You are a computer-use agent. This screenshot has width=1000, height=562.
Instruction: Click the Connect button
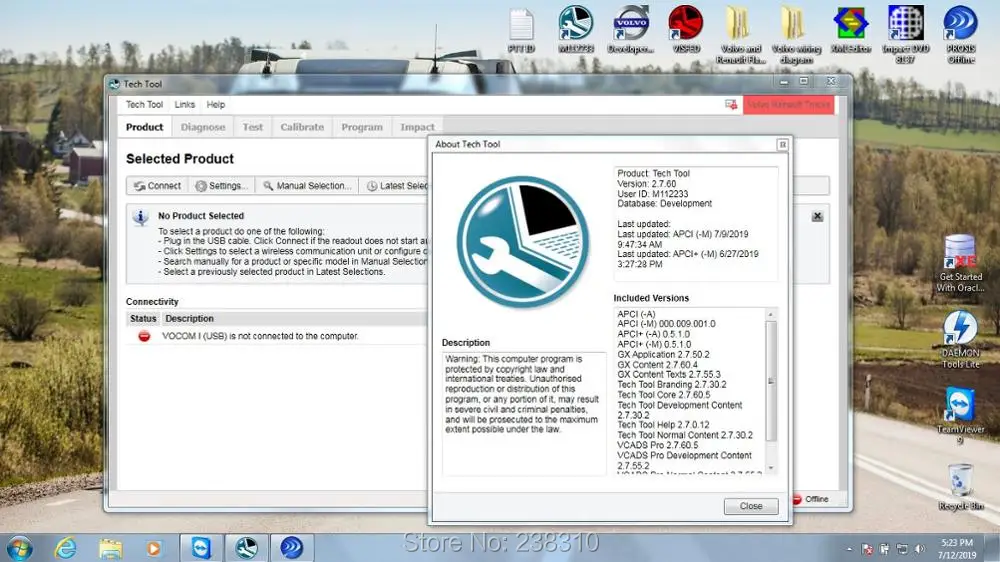[x=158, y=186]
